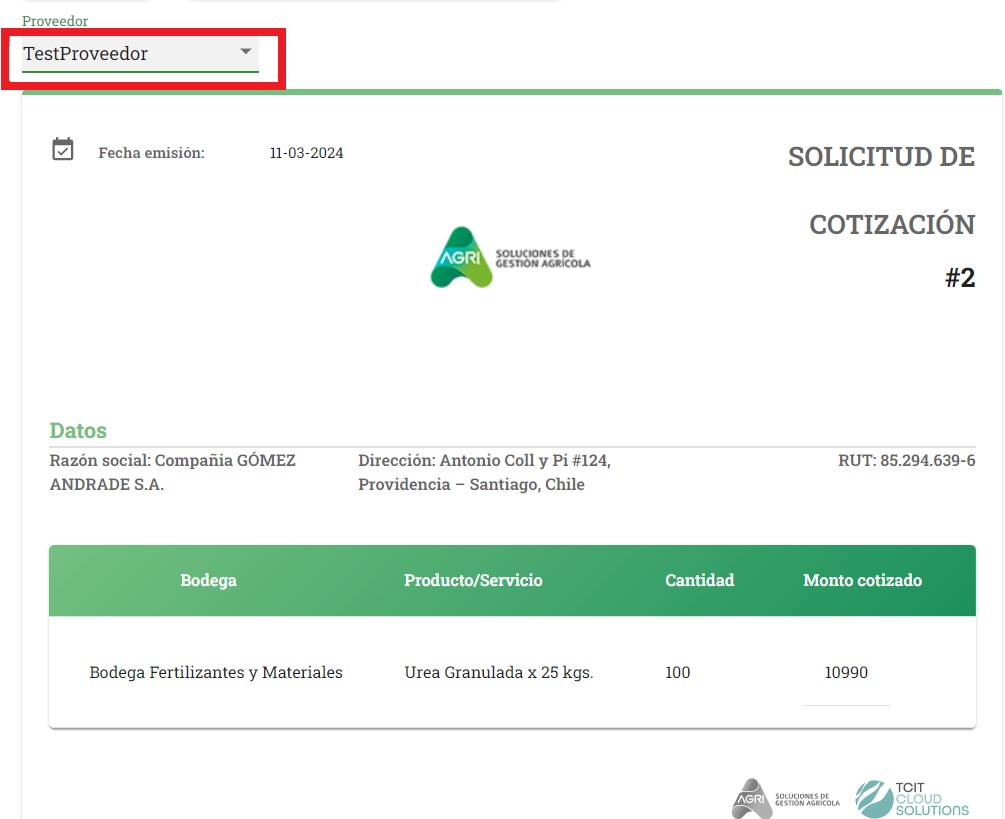1005x819 pixels.
Task: Click the SOLICITUD DE COTIZACIÓN title
Action: point(881,190)
